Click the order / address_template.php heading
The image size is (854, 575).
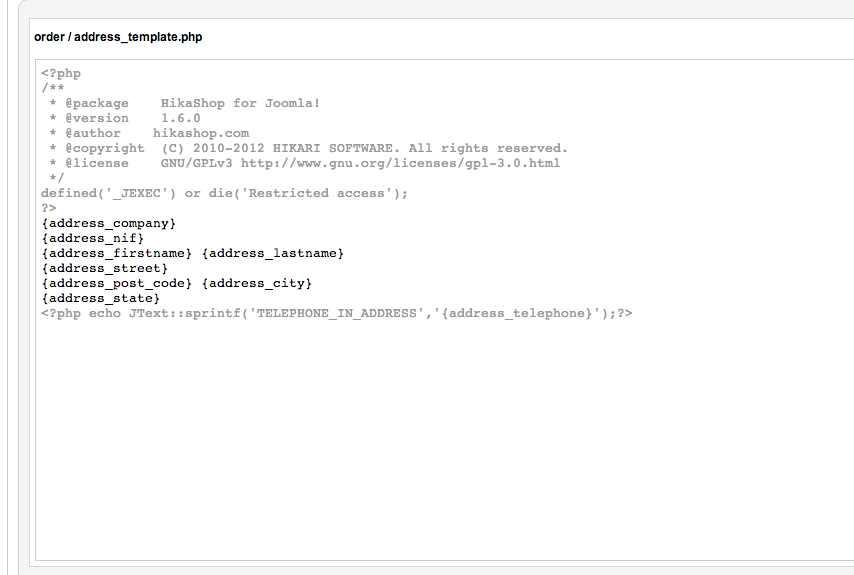point(118,37)
